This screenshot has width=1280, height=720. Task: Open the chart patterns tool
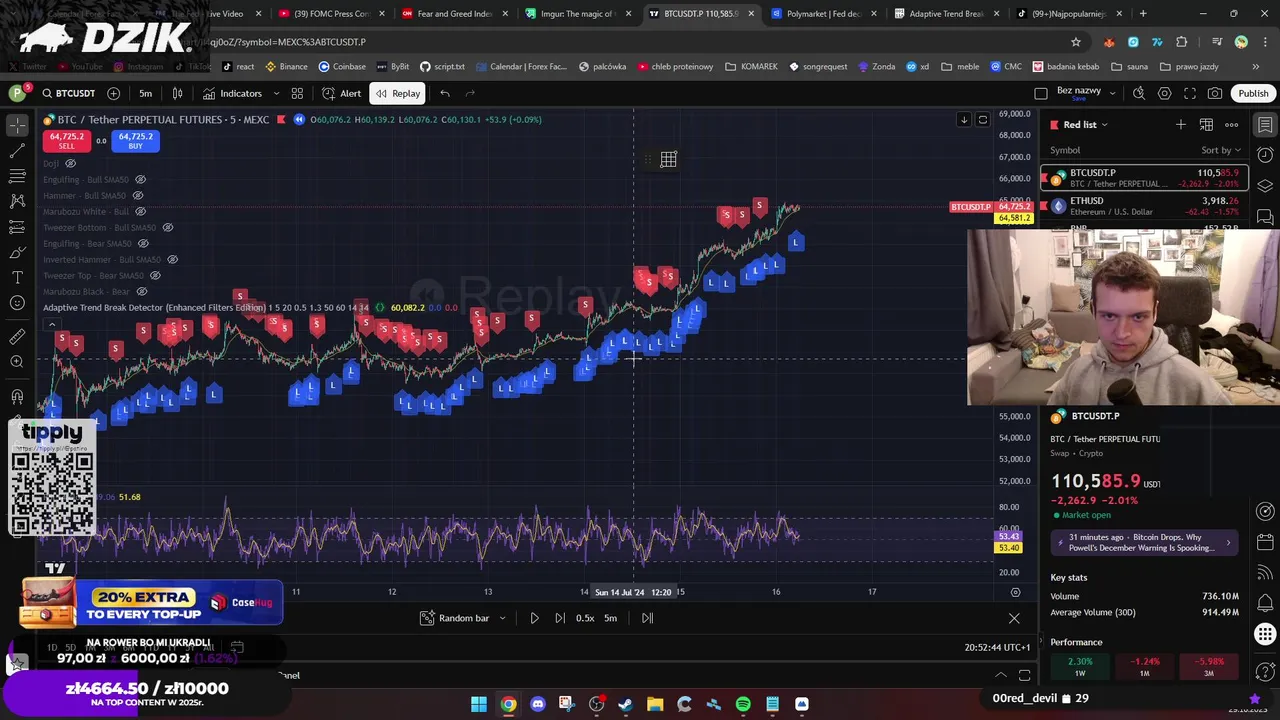[x=17, y=201]
